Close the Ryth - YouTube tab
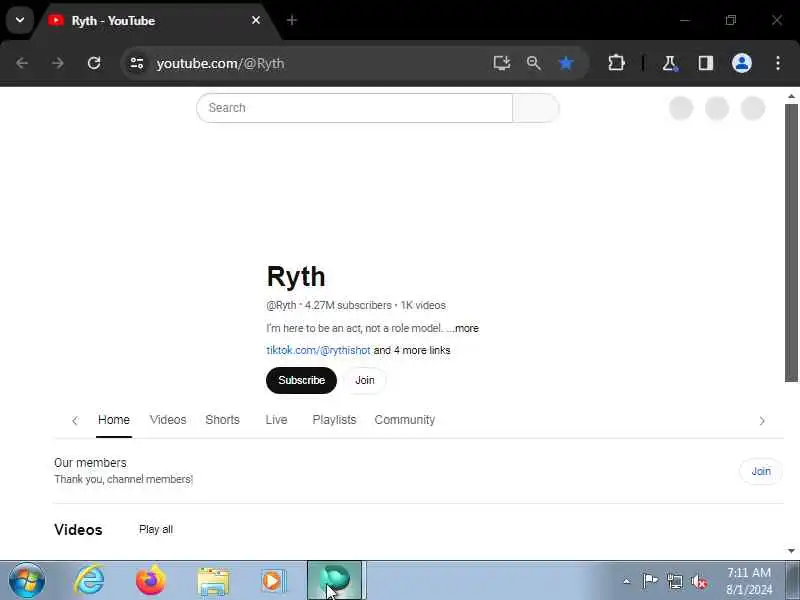This screenshot has width=800, height=600. tap(256, 20)
